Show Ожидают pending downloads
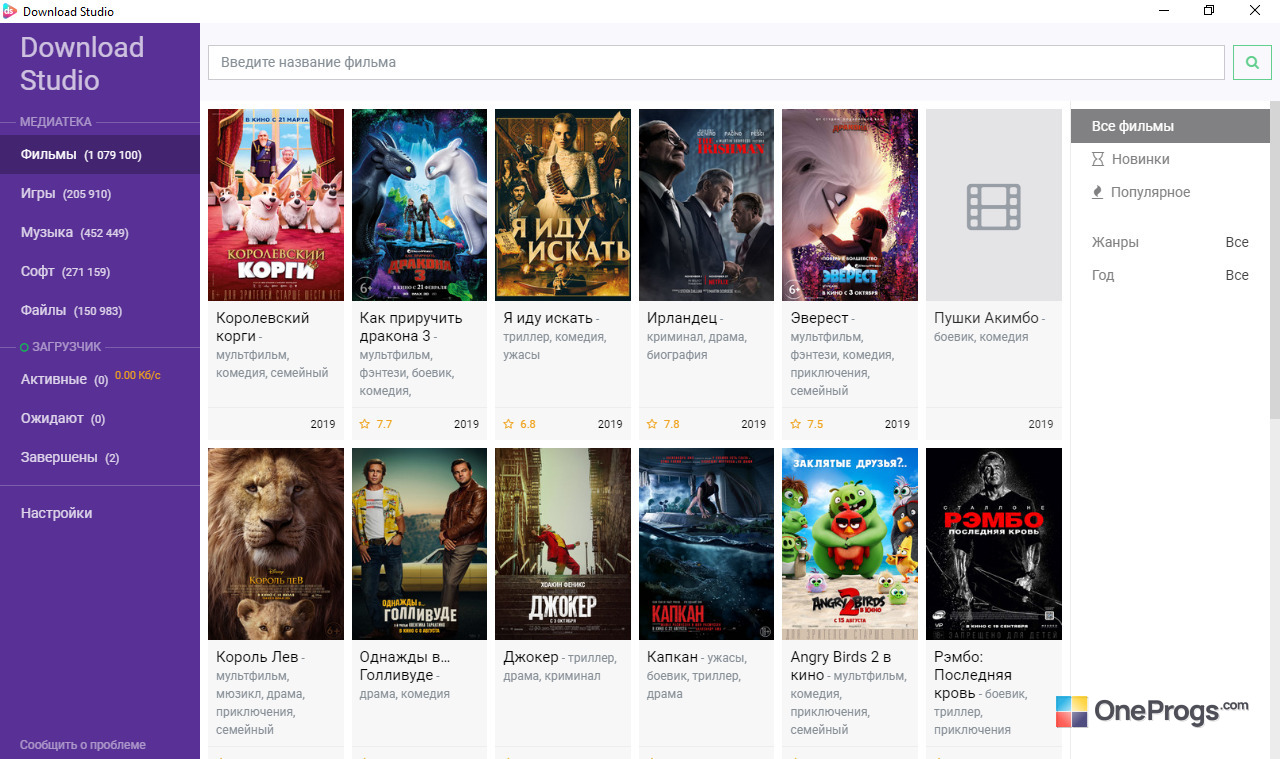Image resolution: width=1280 pixels, height=759 pixels. click(x=100, y=419)
